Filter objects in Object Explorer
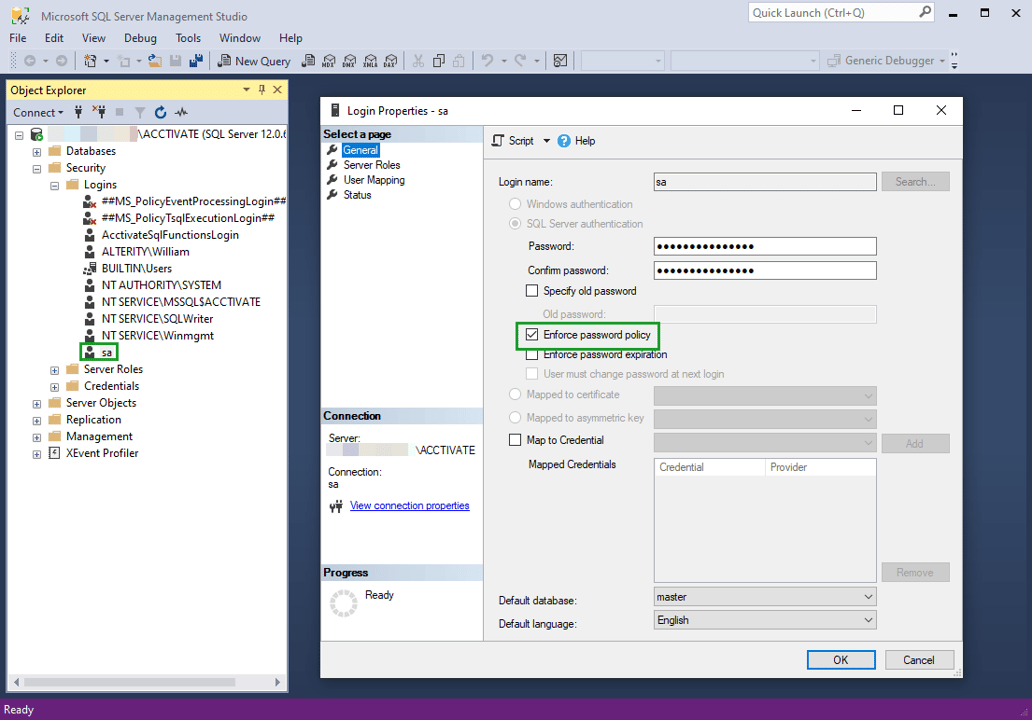The width and height of the screenshot is (1032, 720). (140, 112)
